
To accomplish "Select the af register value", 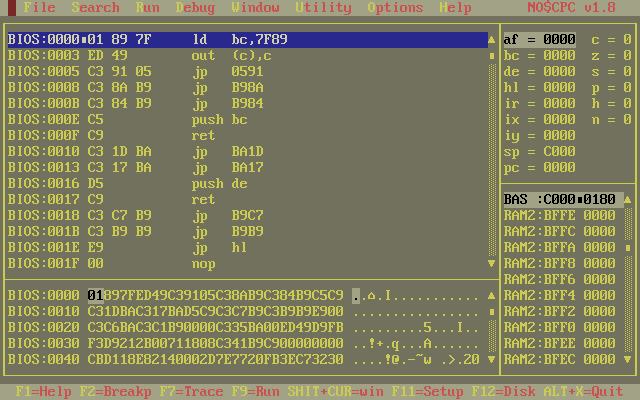I will [559, 40].
